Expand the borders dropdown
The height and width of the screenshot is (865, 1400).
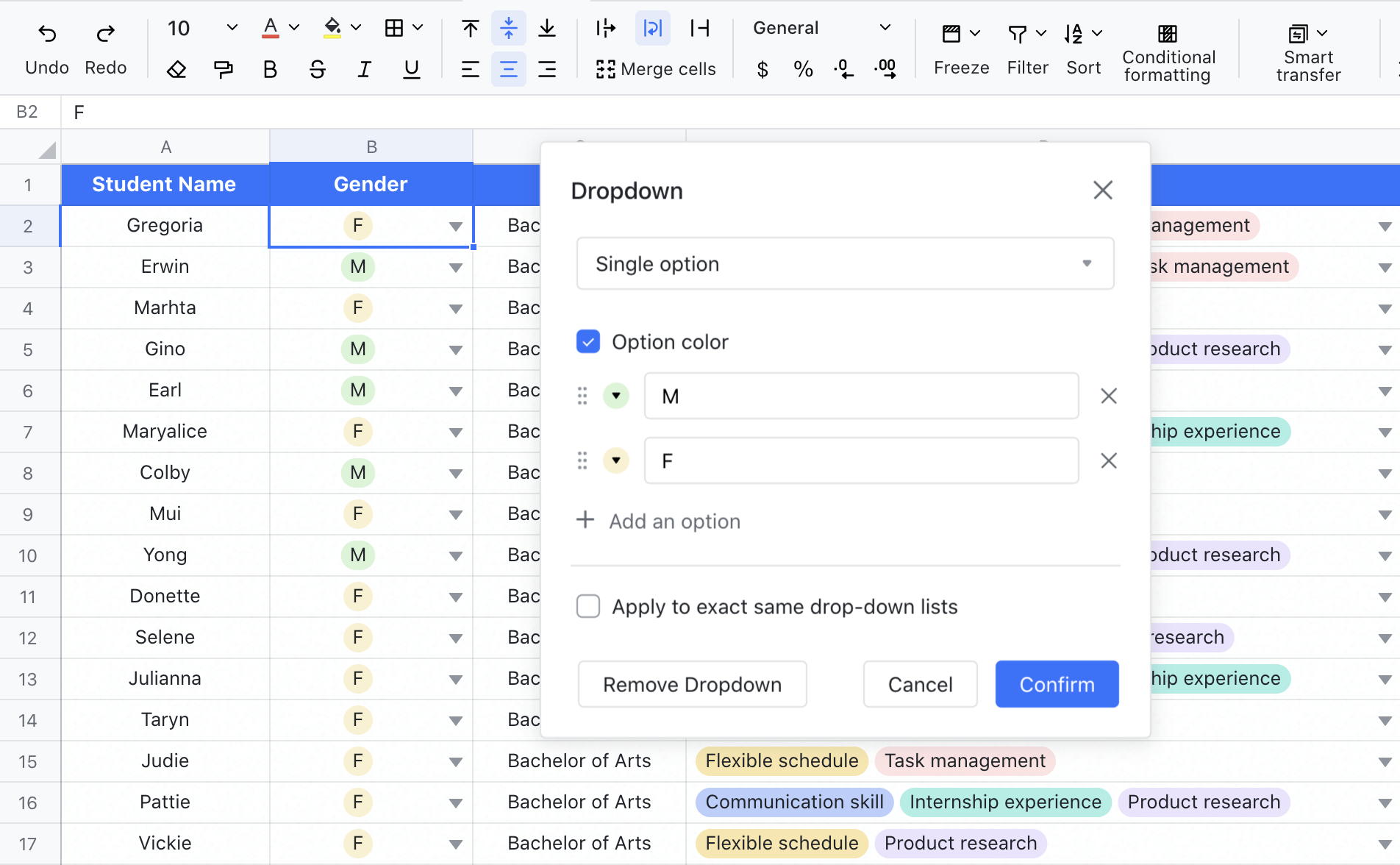[x=418, y=28]
